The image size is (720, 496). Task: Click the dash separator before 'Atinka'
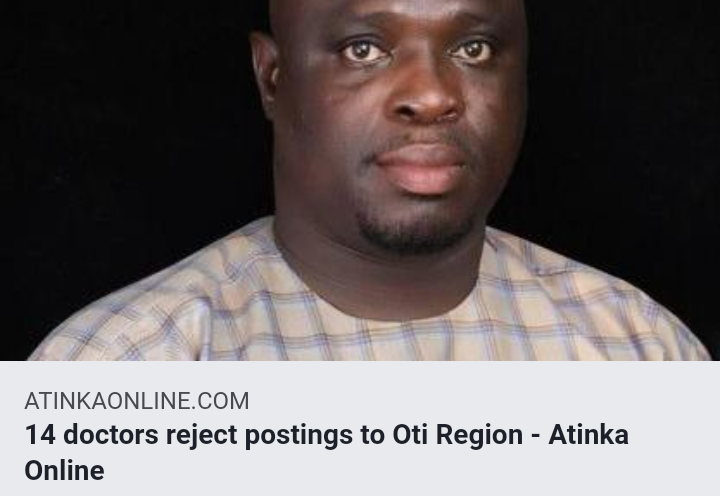coord(535,435)
